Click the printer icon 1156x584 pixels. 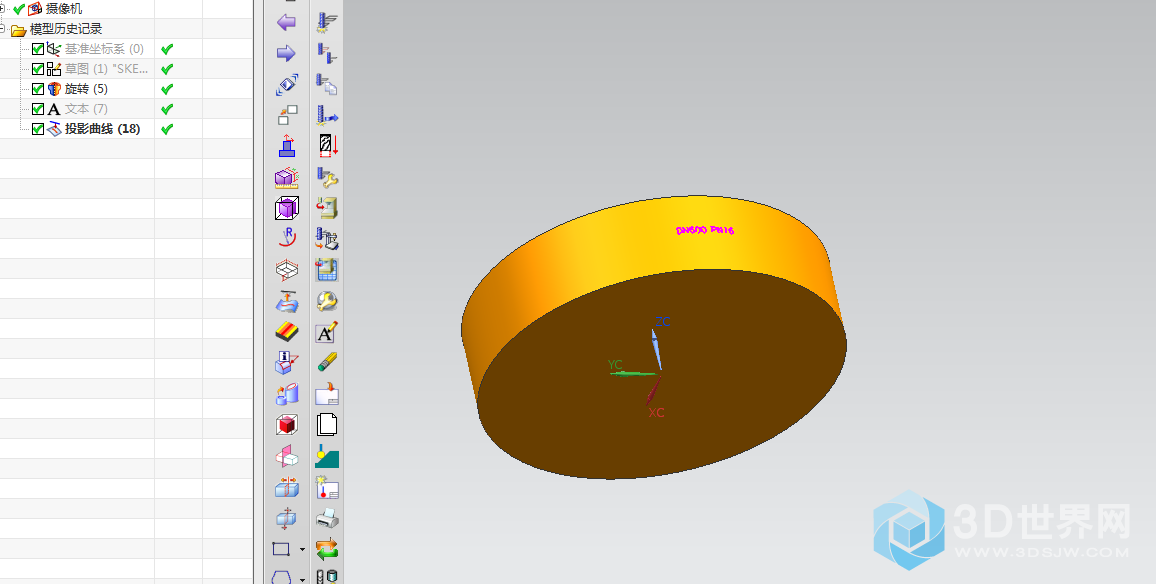[327, 519]
